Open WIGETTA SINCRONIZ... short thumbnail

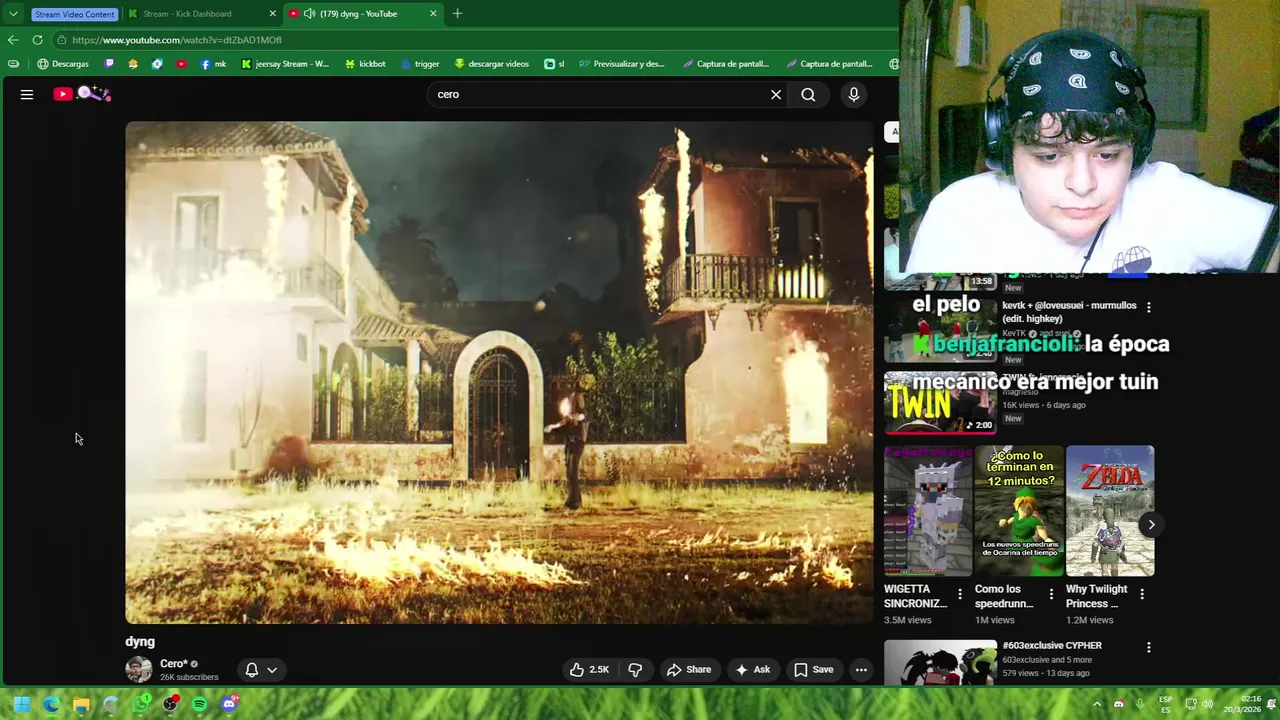point(928,511)
